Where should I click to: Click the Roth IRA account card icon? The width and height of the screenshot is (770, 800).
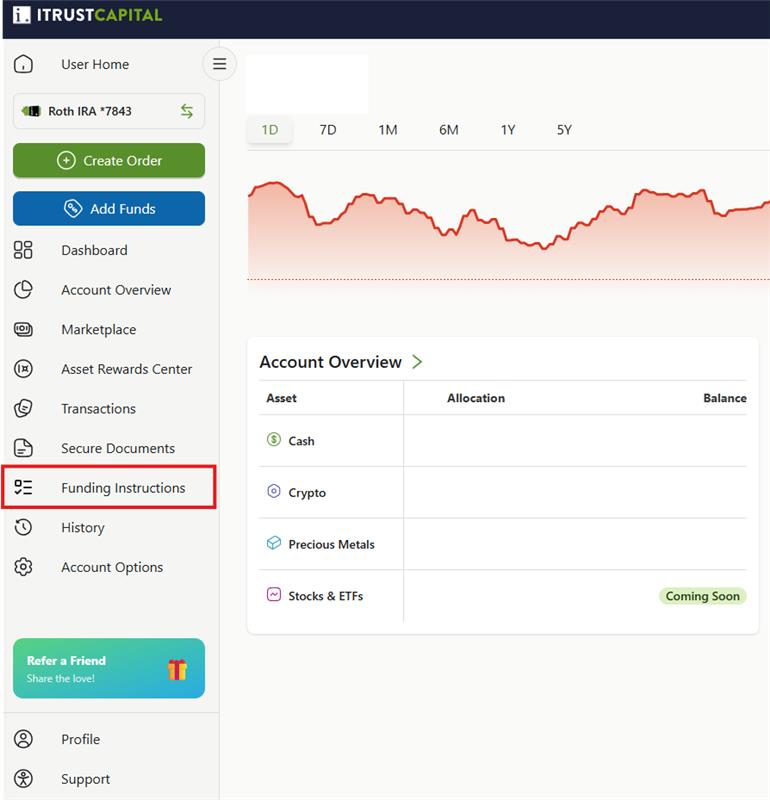[31, 111]
